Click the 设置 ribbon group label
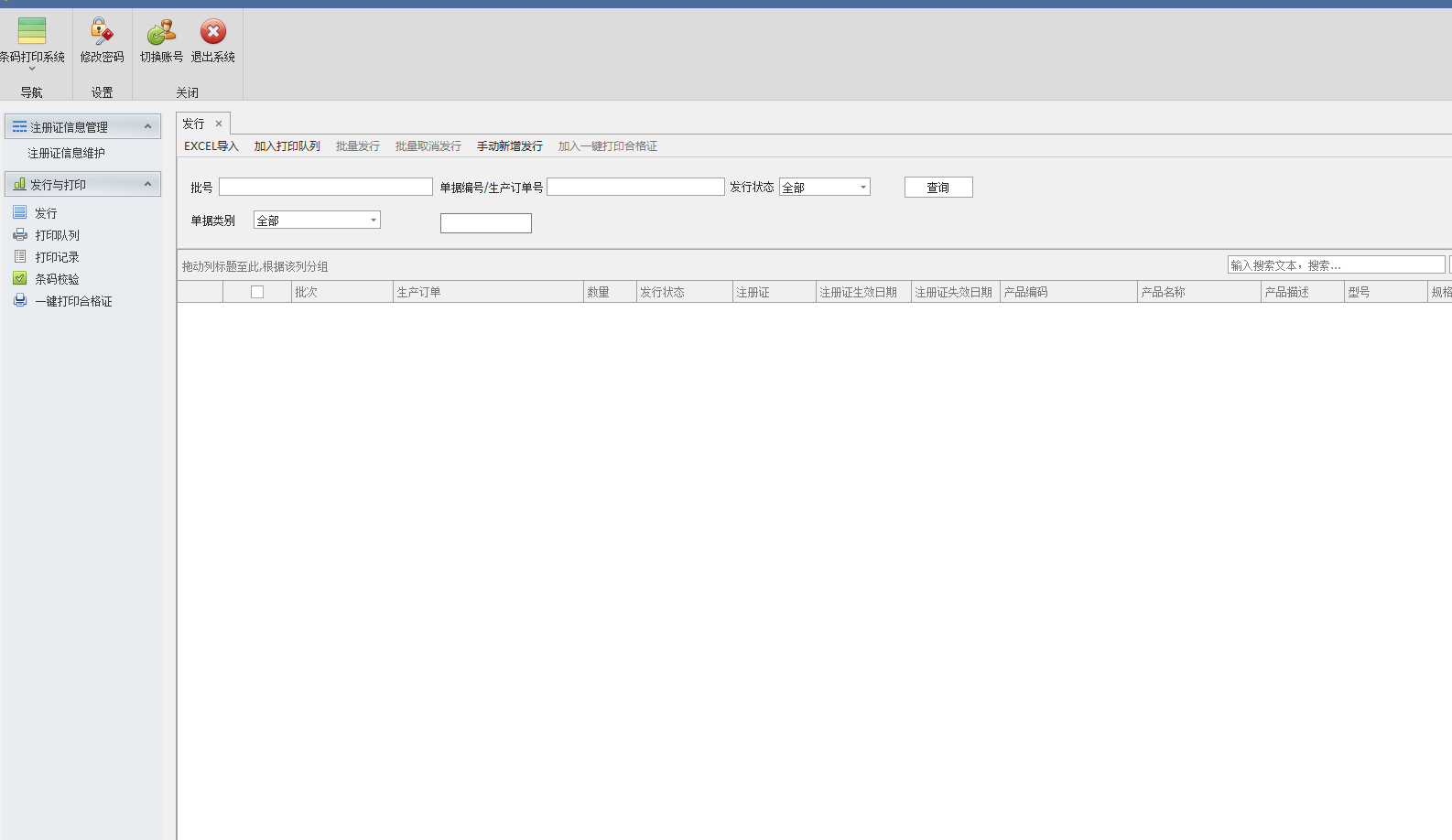This screenshot has width=1452, height=840. click(103, 92)
